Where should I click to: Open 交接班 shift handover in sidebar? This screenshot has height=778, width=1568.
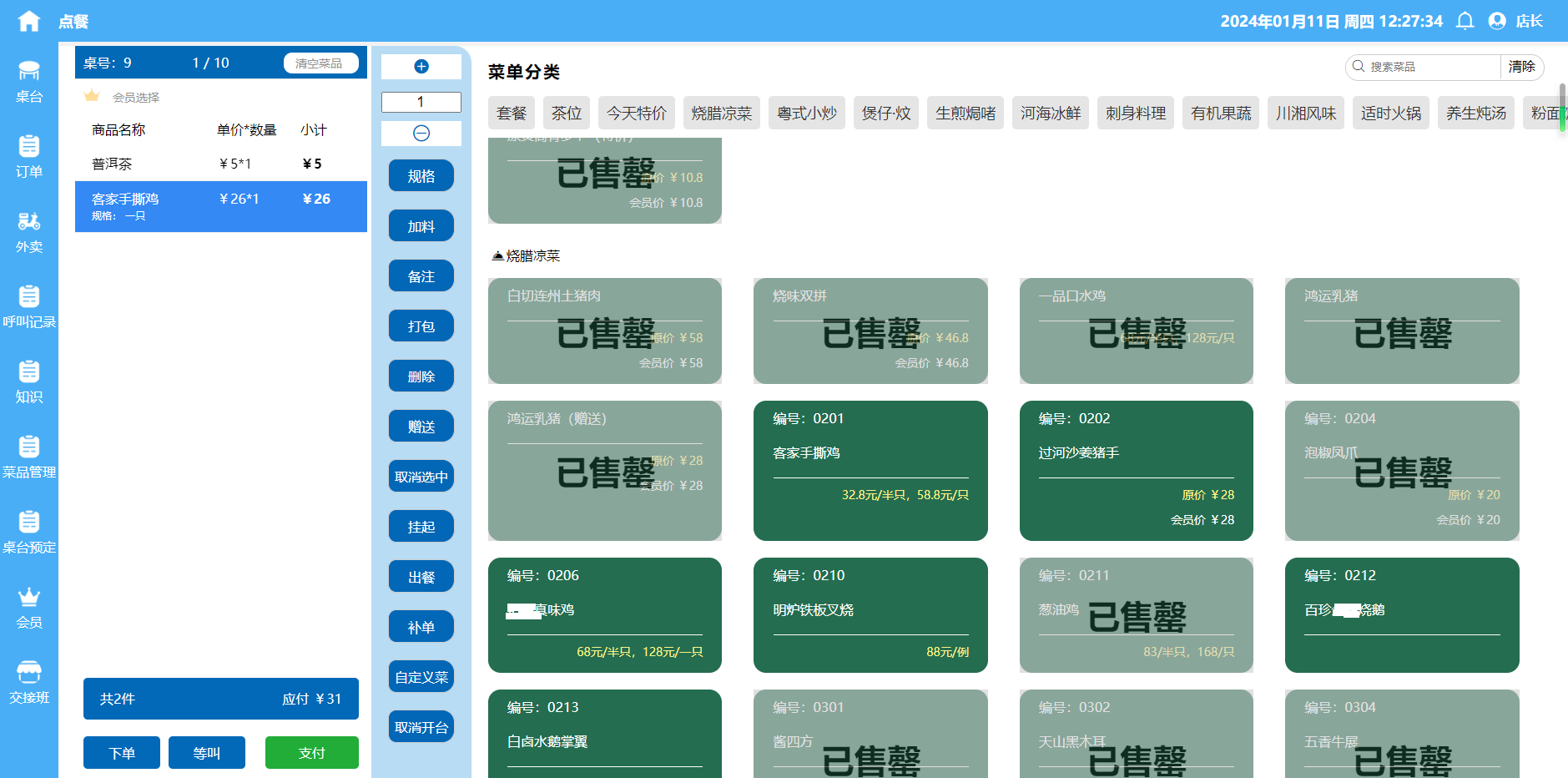click(x=29, y=683)
